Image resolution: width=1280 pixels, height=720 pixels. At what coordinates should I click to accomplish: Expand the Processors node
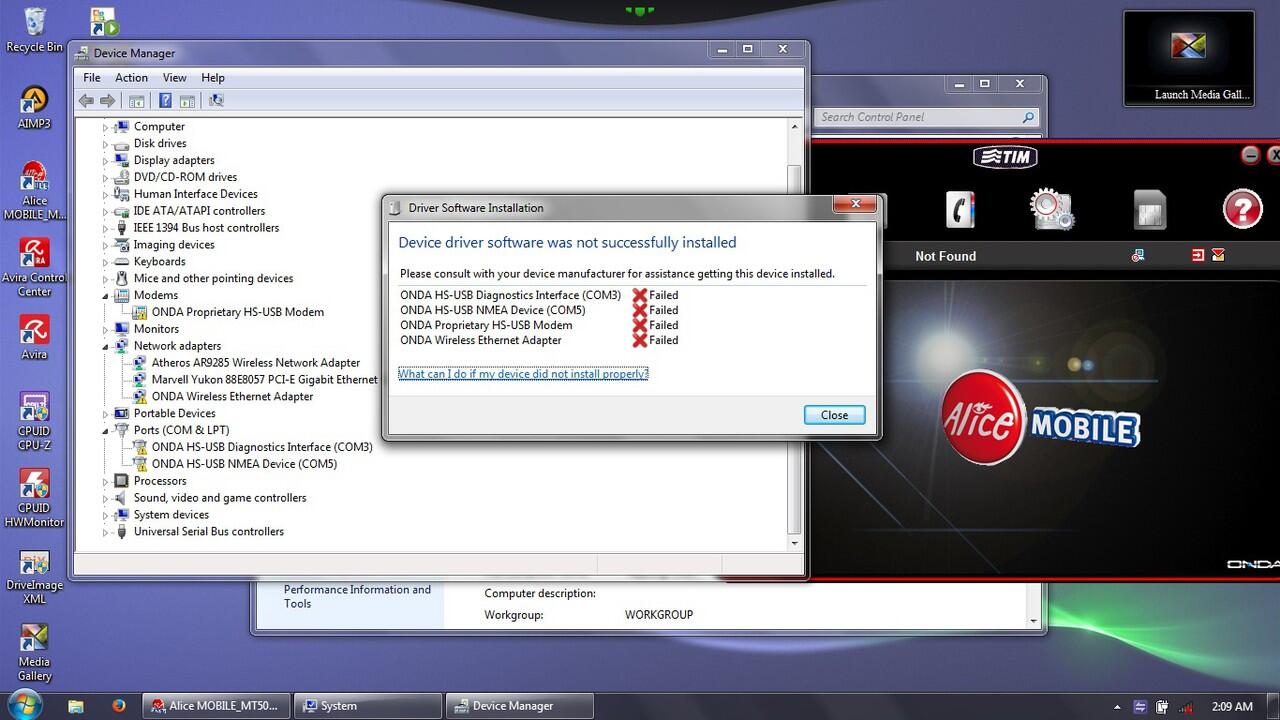(x=105, y=481)
